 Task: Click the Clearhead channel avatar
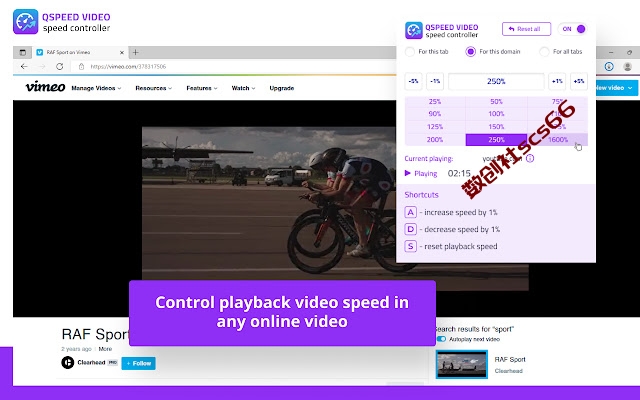point(68,362)
